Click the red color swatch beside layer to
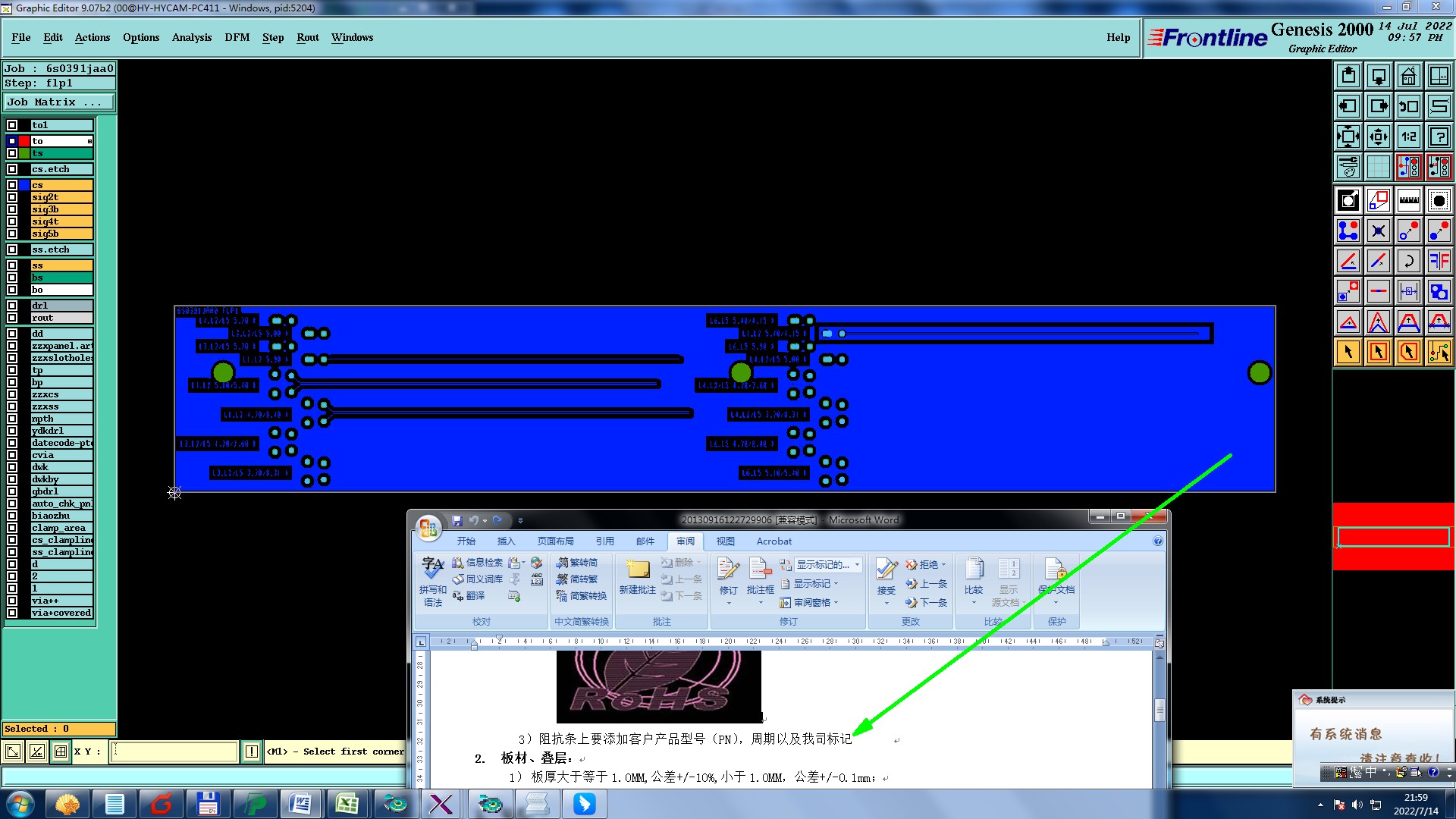The height and width of the screenshot is (819, 1456). click(x=24, y=141)
